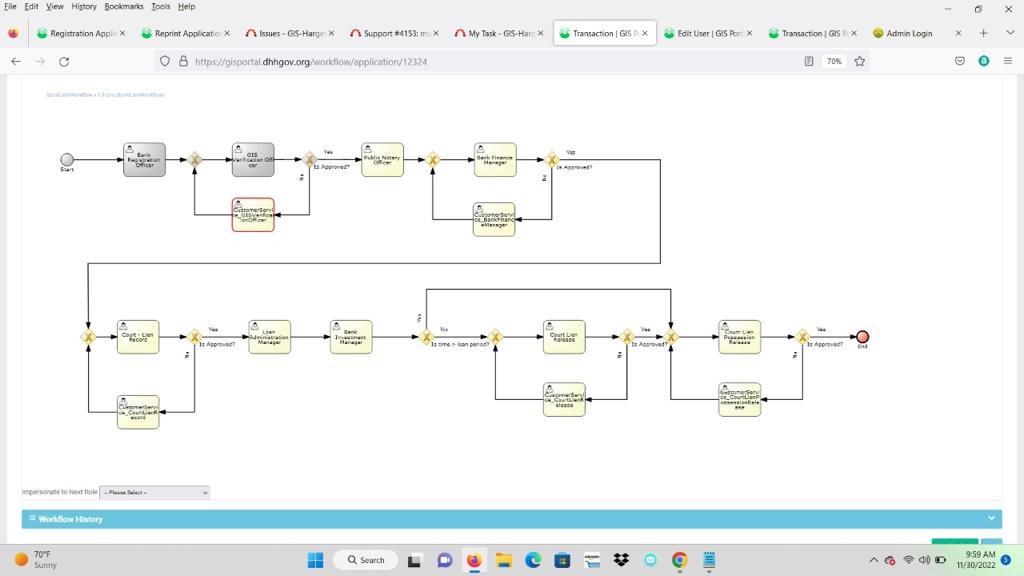Open File Explorer from taskbar
The height and width of the screenshot is (576, 1024).
[x=503, y=560]
